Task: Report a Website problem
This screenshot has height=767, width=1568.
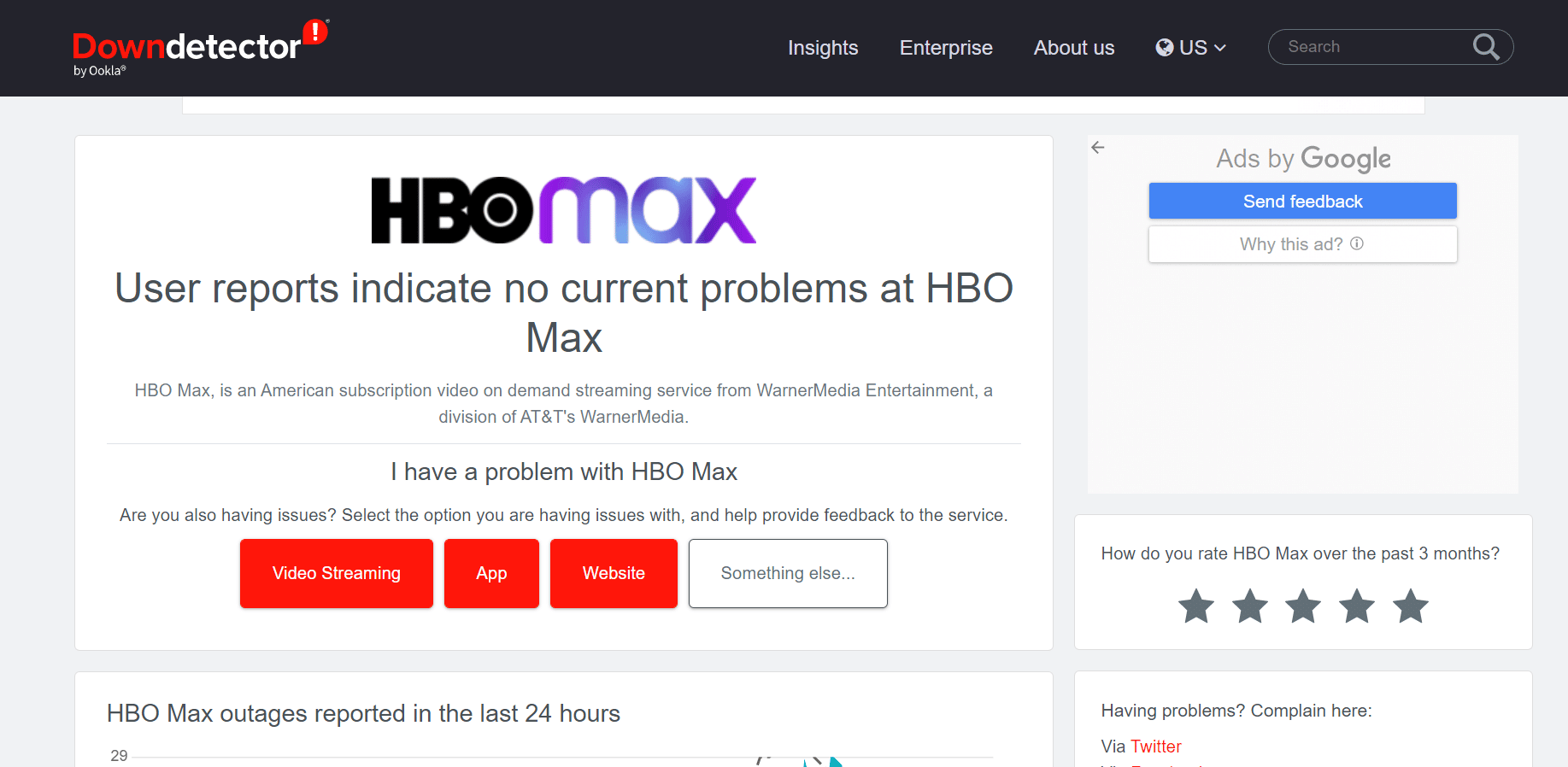Action: tap(614, 573)
